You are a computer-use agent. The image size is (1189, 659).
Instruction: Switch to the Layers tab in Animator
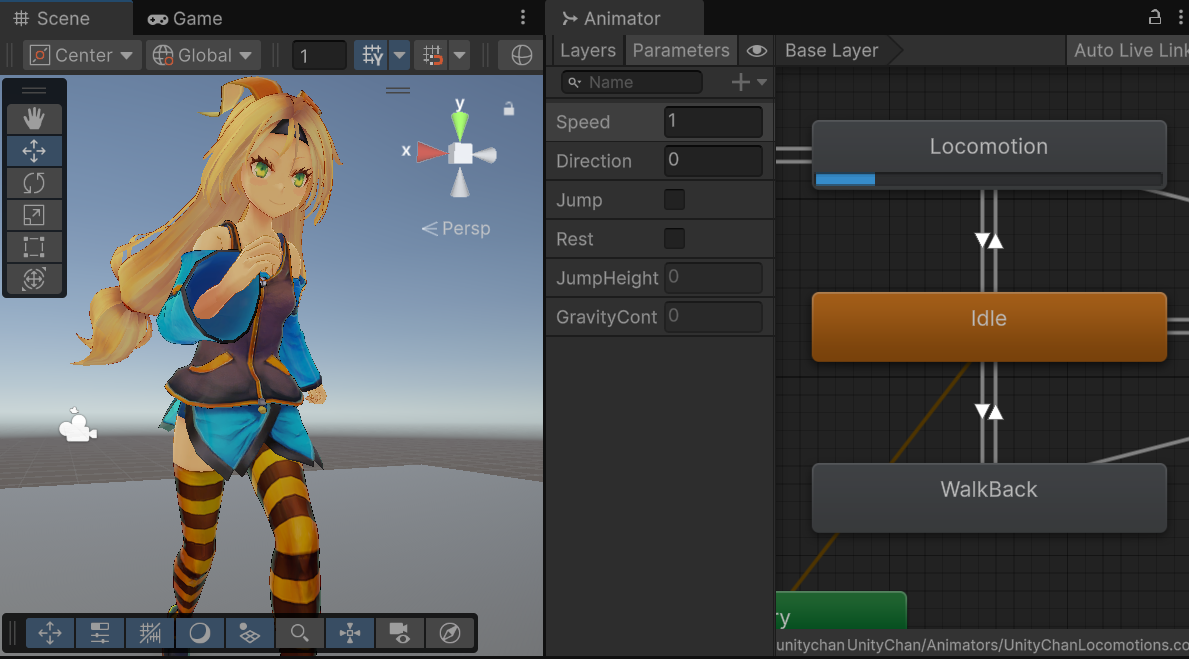point(587,51)
